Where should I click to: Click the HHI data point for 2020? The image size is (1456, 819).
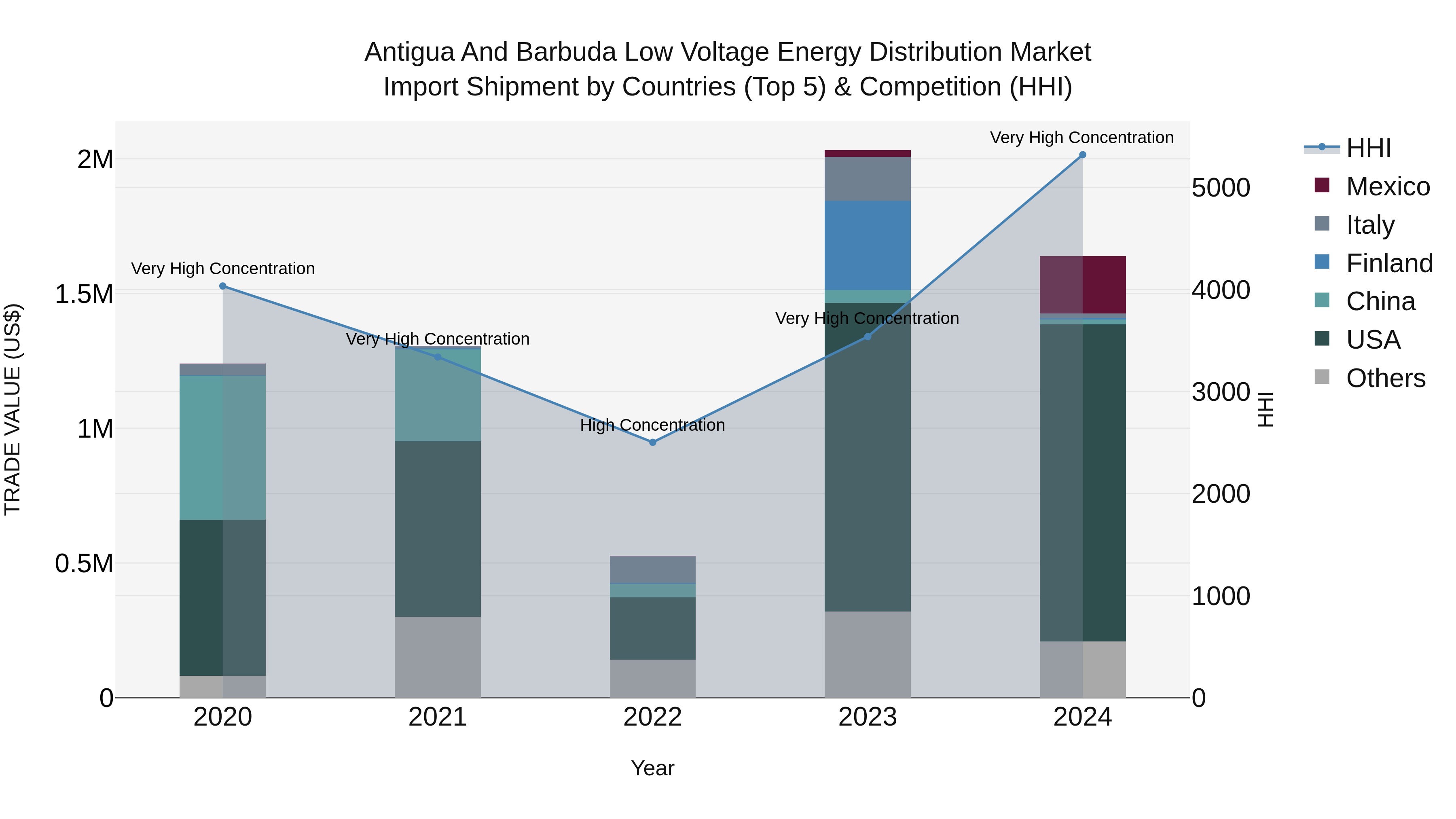click(x=223, y=286)
